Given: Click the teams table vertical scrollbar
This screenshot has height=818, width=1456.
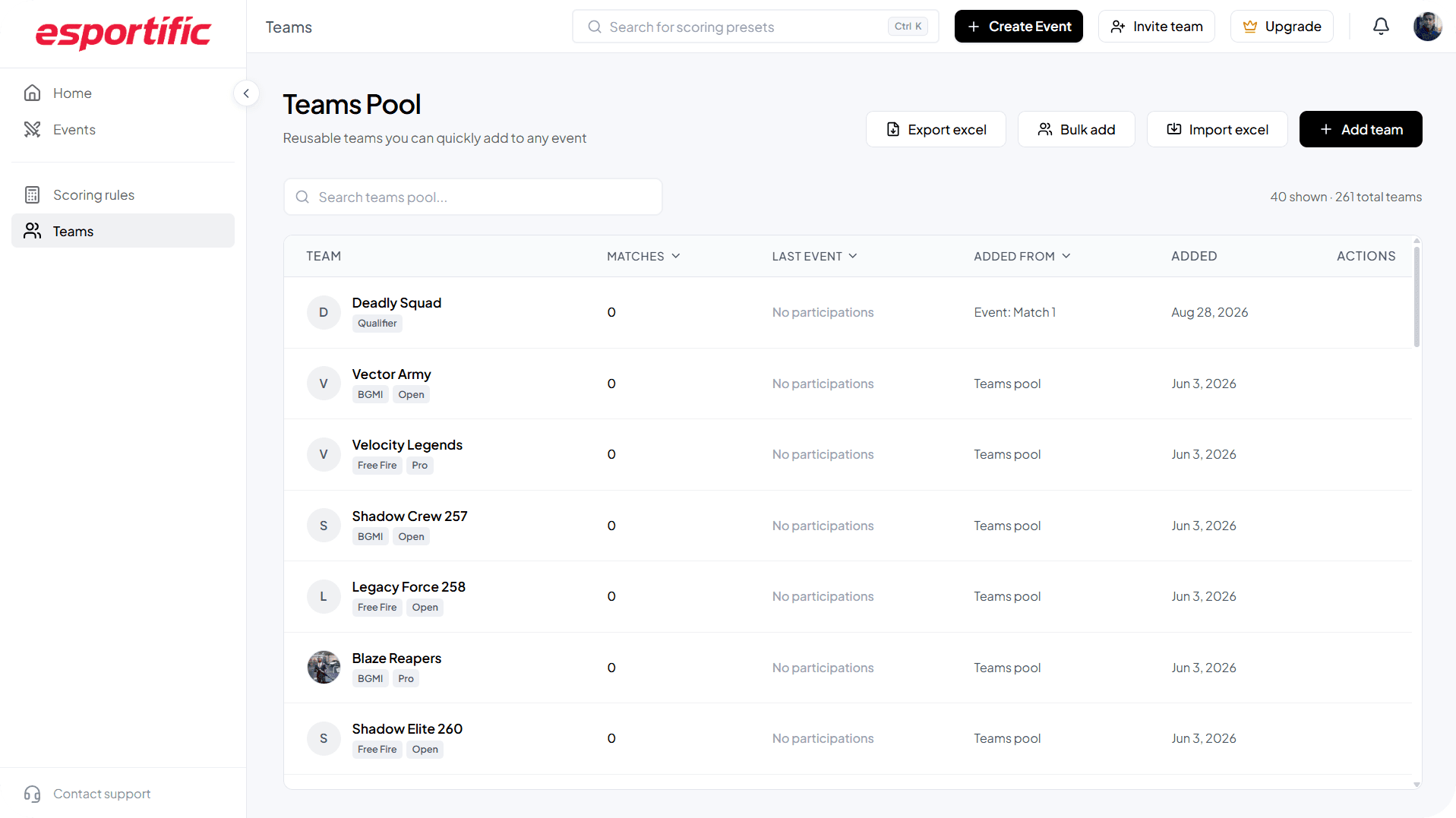Looking at the screenshot, I should coord(1417,297).
